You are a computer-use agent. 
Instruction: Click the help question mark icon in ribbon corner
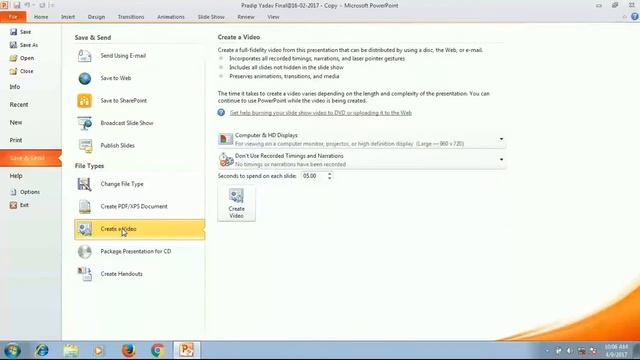635,17
